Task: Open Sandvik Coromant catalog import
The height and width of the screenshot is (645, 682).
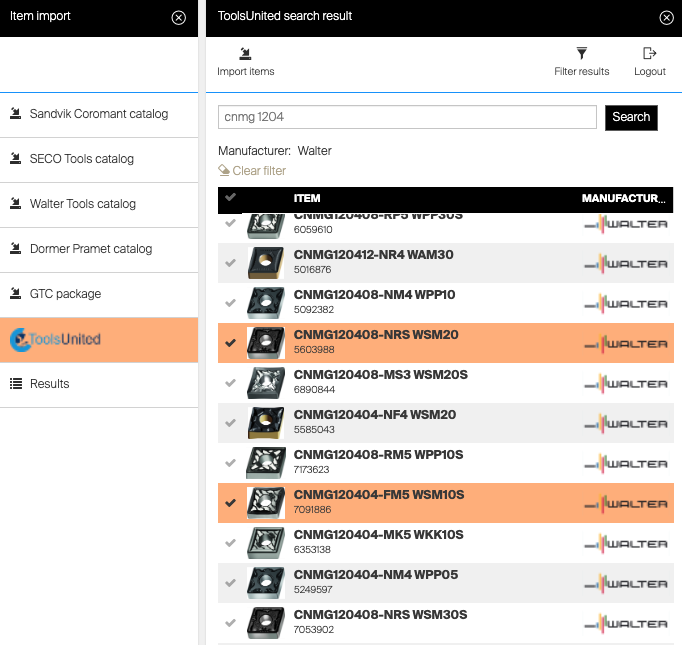Action: coord(98,114)
